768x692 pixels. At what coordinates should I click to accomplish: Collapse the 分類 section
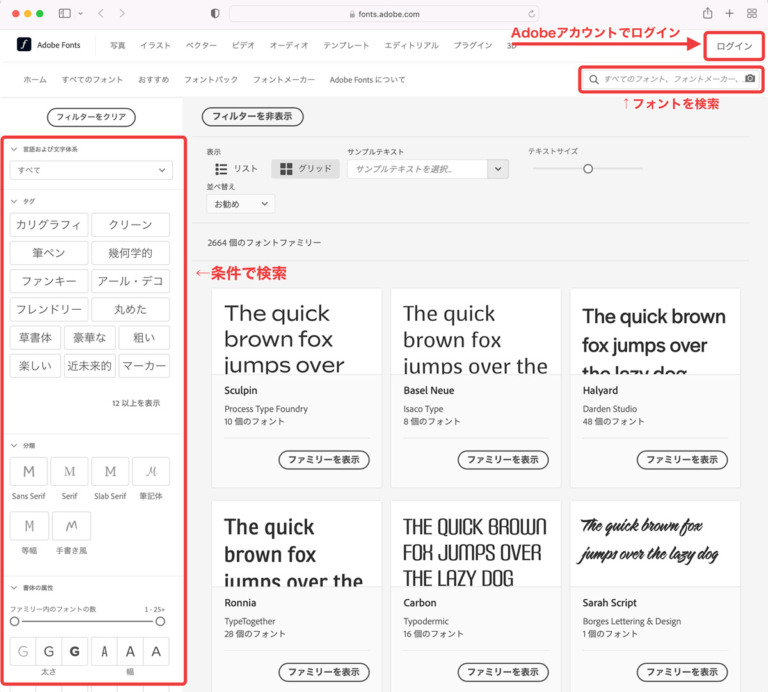click(14, 445)
